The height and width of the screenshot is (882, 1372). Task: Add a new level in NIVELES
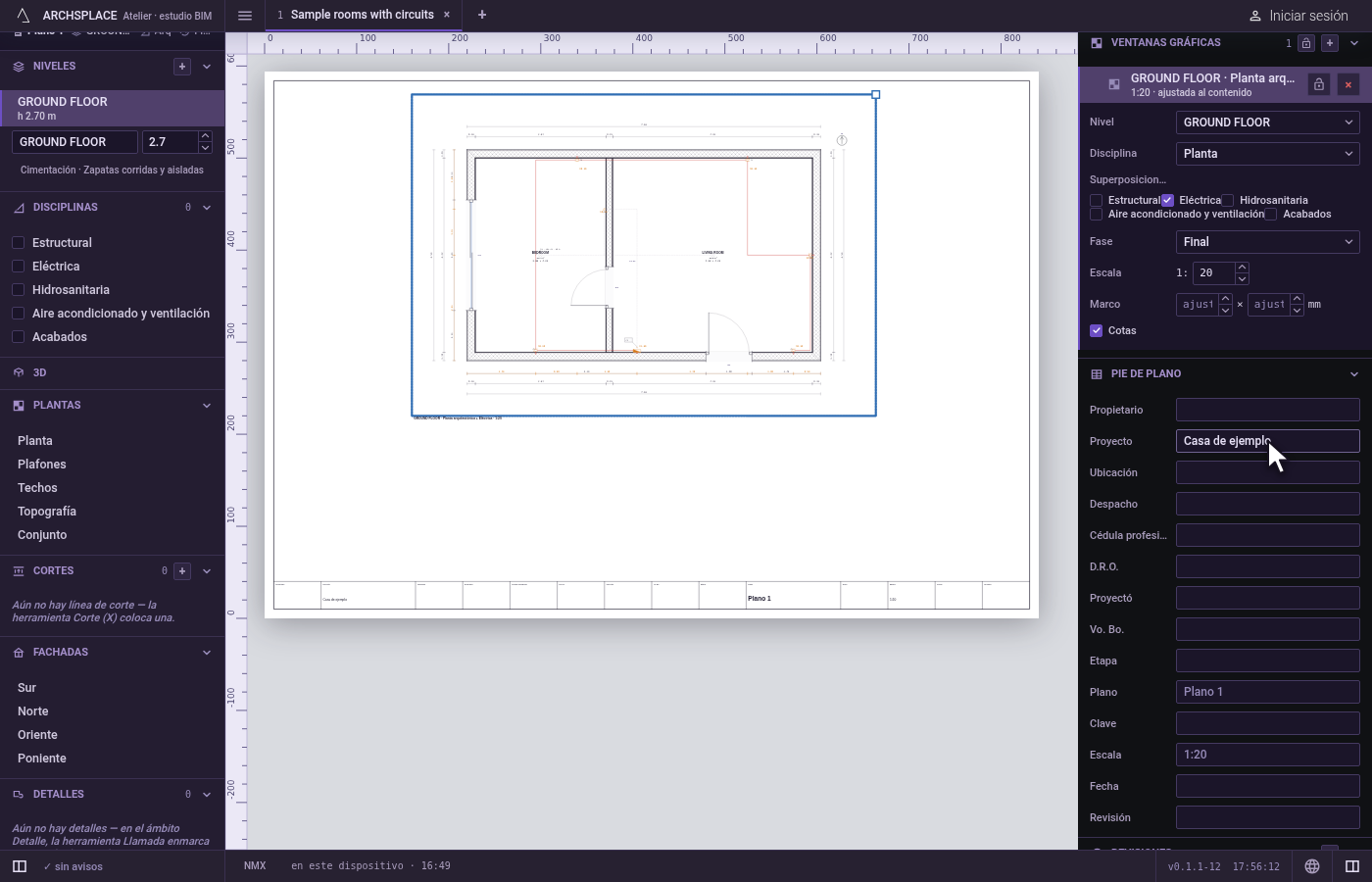182,67
